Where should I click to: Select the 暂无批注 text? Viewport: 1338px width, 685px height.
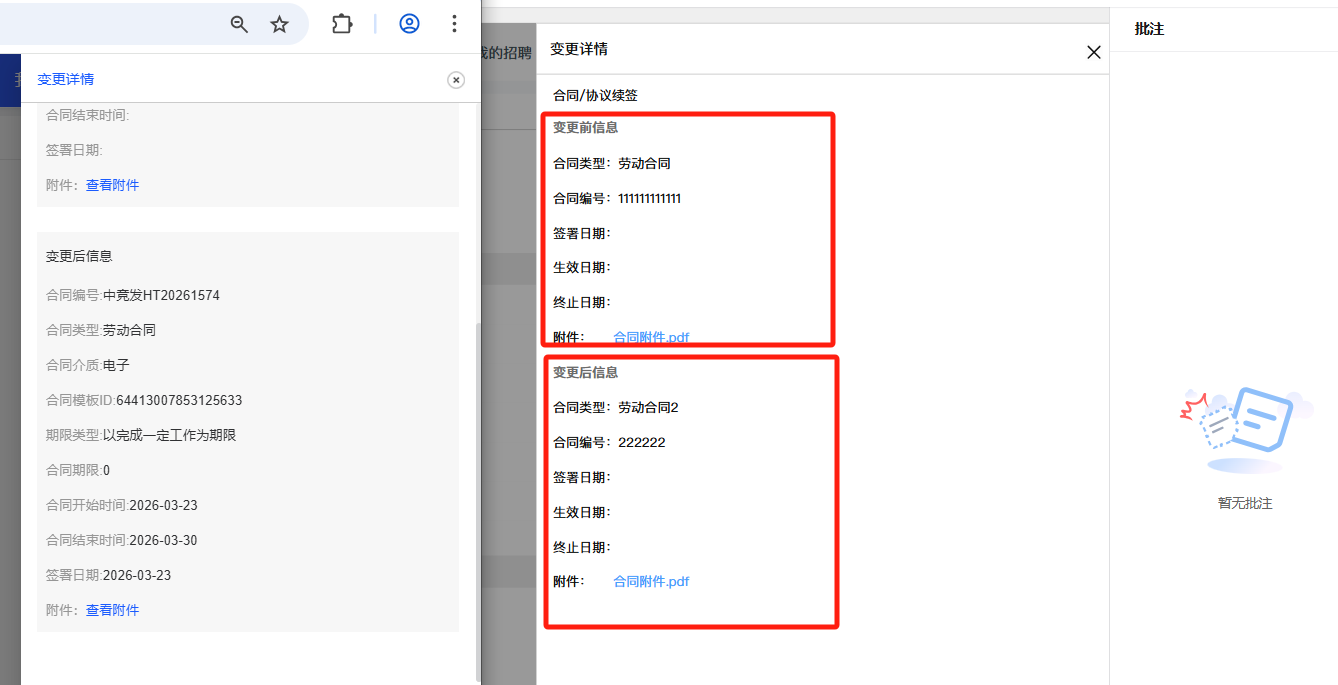(1245, 503)
